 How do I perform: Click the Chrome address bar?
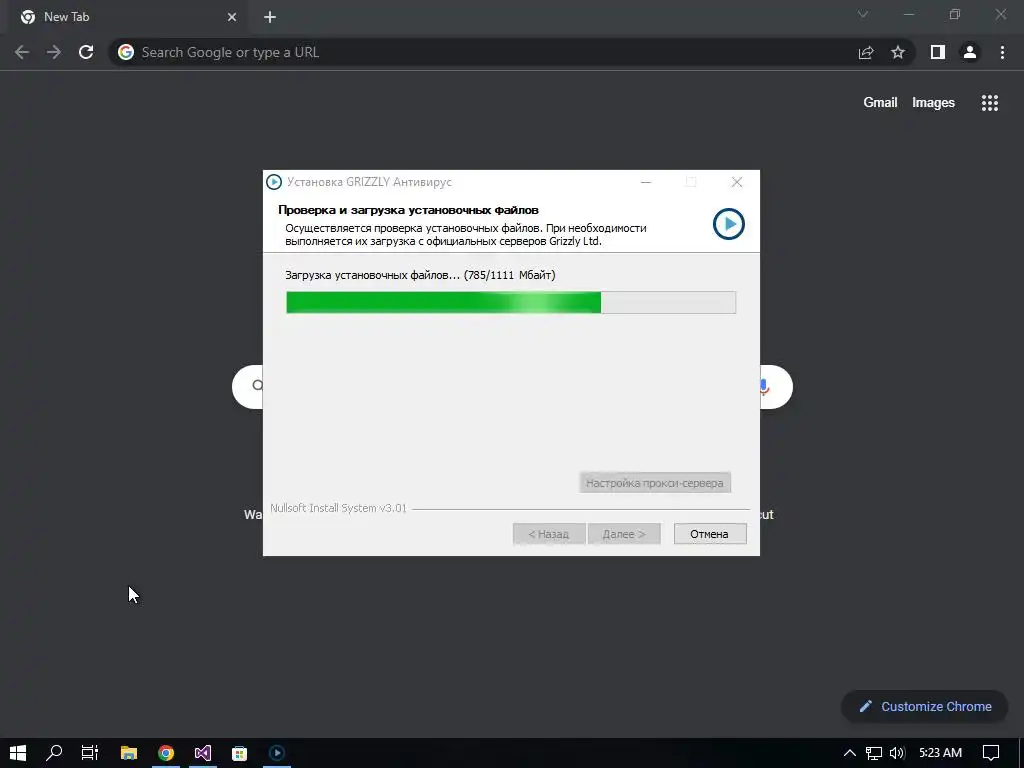click(x=483, y=52)
